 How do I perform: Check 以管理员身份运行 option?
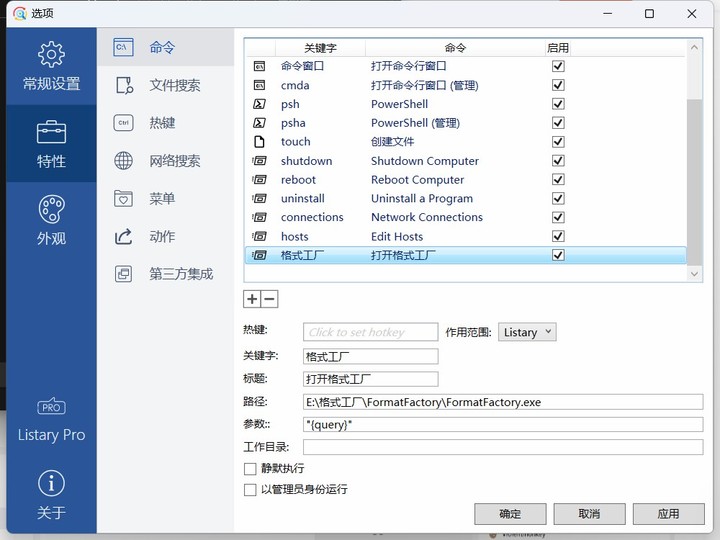pyautogui.click(x=250, y=490)
